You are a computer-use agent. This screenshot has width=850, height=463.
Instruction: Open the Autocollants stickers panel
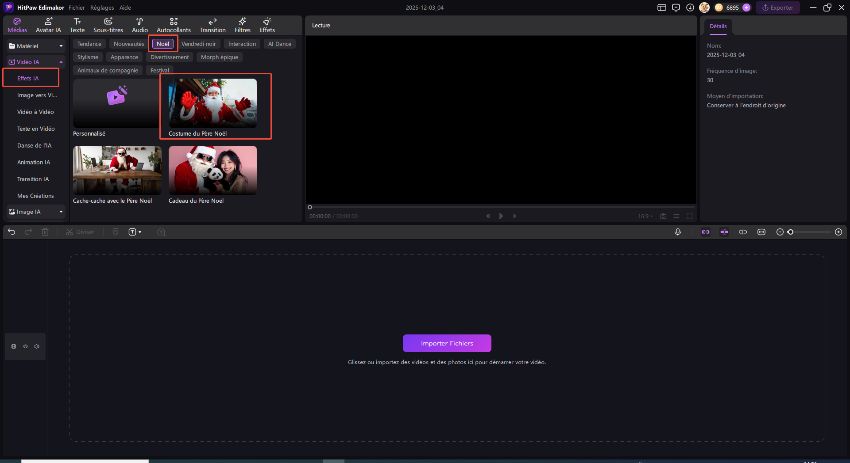(x=174, y=24)
